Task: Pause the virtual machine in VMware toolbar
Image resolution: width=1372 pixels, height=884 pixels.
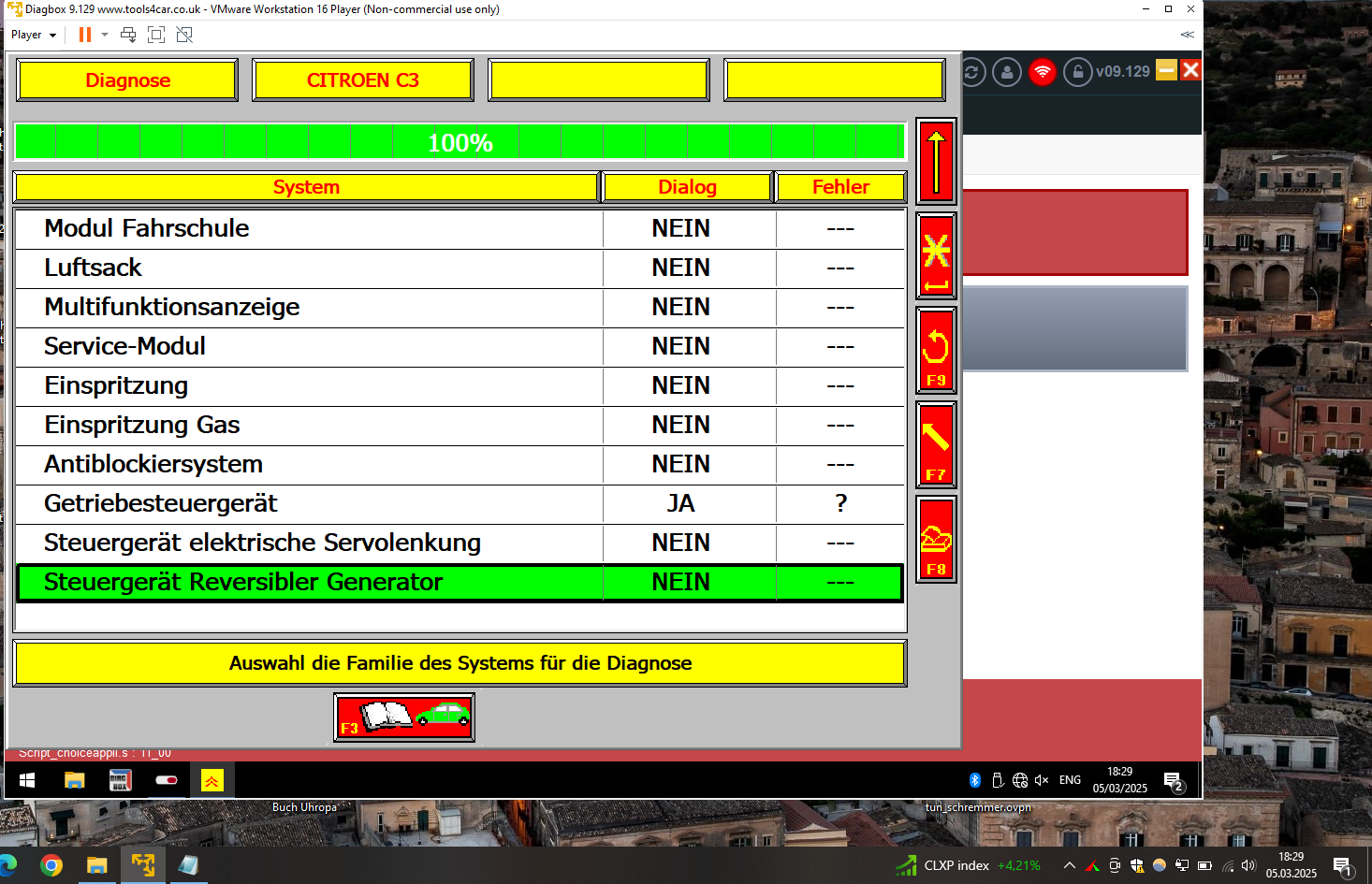Action: tap(85, 35)
